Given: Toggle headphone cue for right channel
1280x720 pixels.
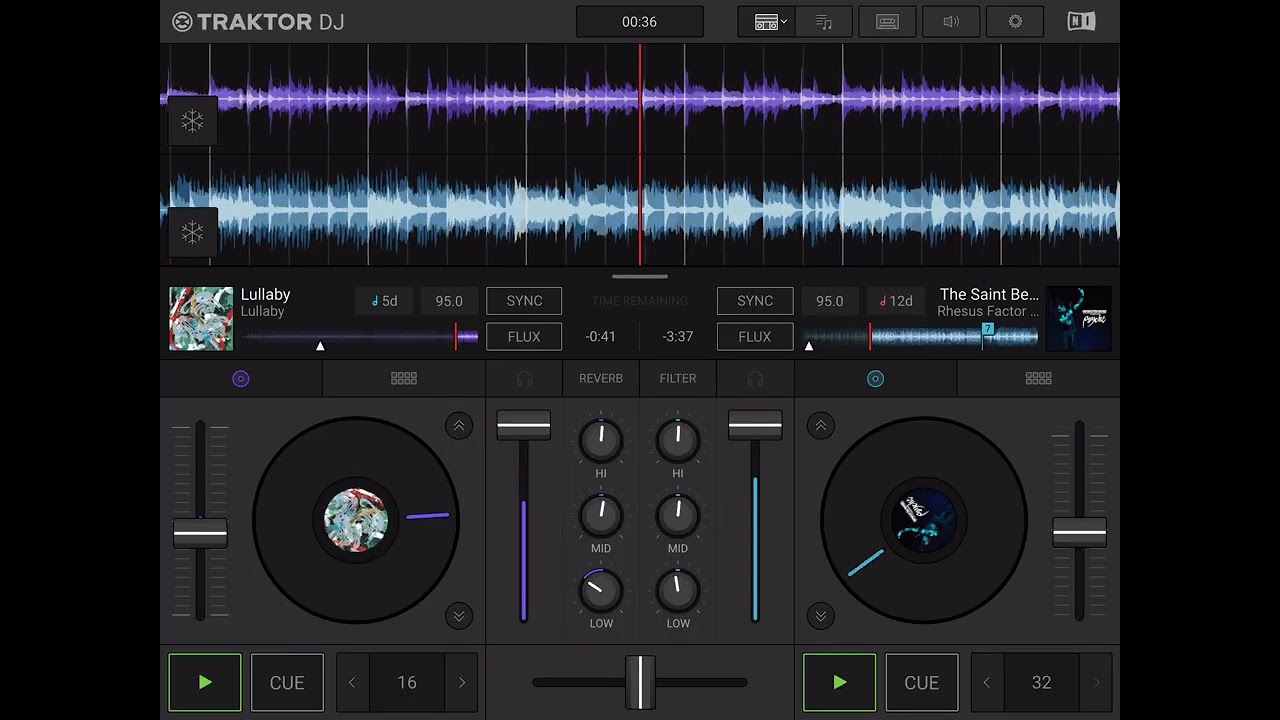Looking at the screenshot, I should (755, 379).
